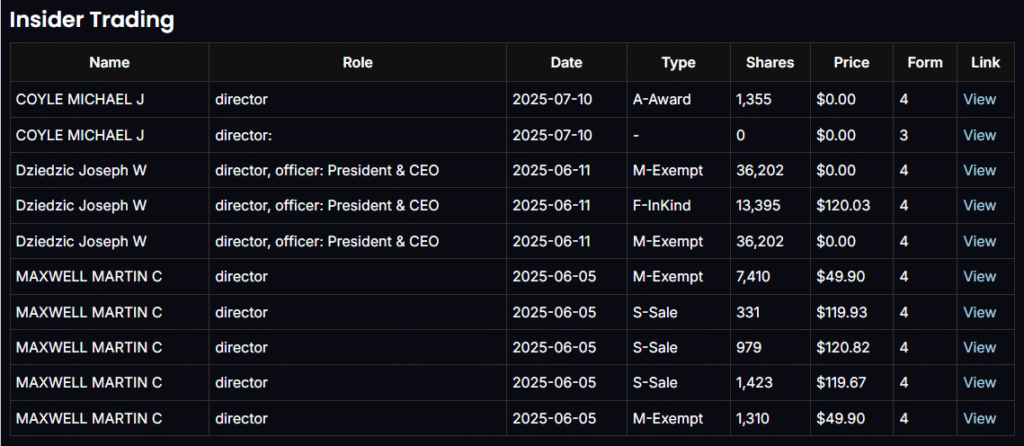The width and height of the screenshot is (1024, 446).
Task: Select the $120.82 price cell
Action: point(843,347)
